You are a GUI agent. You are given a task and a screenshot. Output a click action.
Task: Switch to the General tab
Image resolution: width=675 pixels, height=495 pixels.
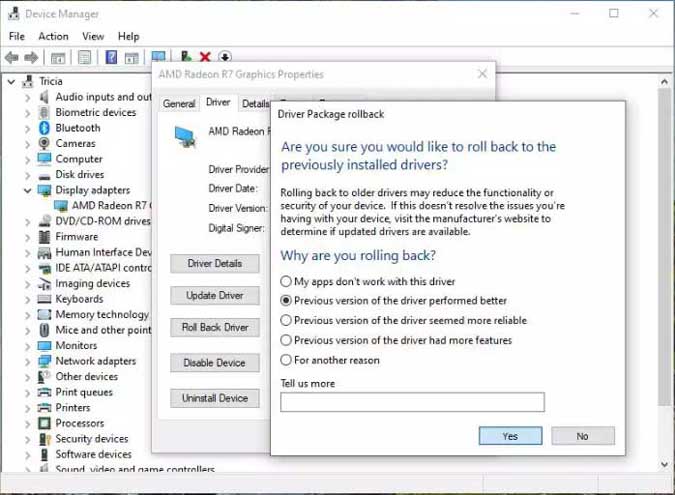point(179,104)
